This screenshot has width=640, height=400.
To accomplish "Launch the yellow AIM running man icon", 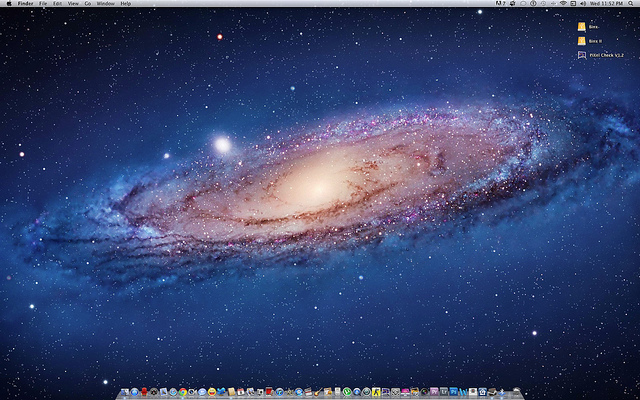I will pos(376,392).
